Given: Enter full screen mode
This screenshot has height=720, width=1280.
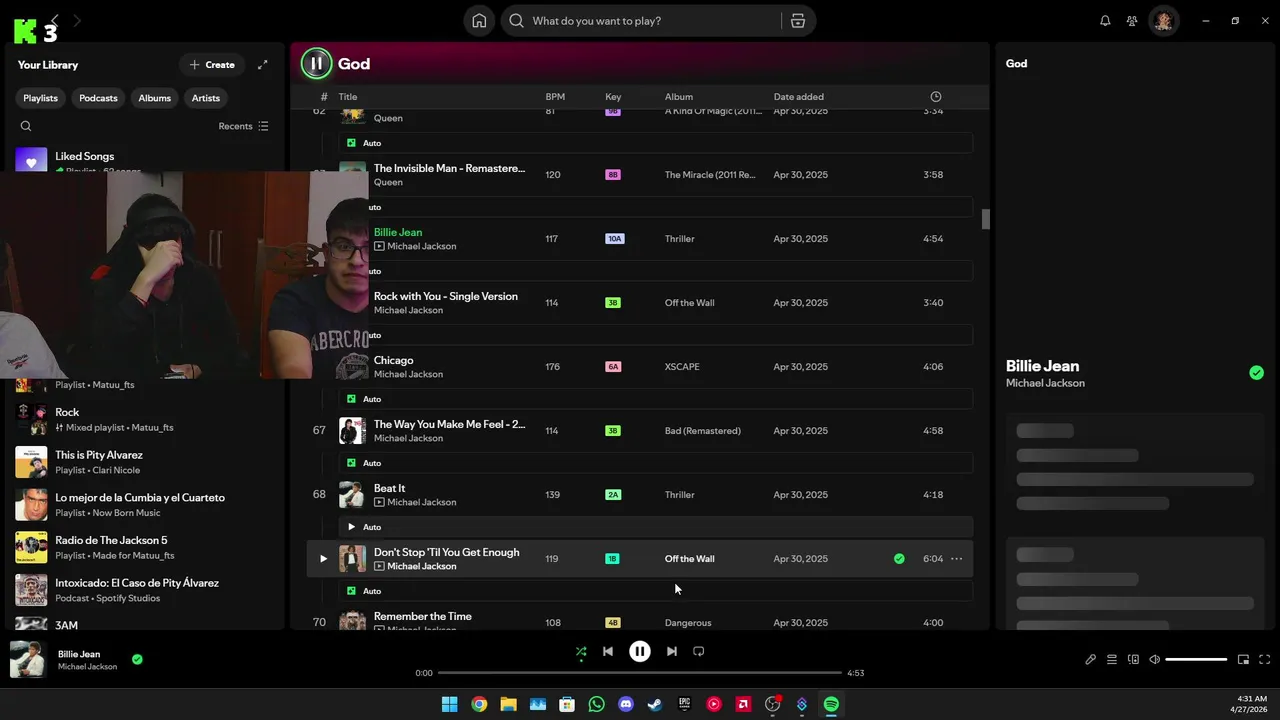Looking at the screenshot, I should pyautogui.click(x=1264, y=660).
